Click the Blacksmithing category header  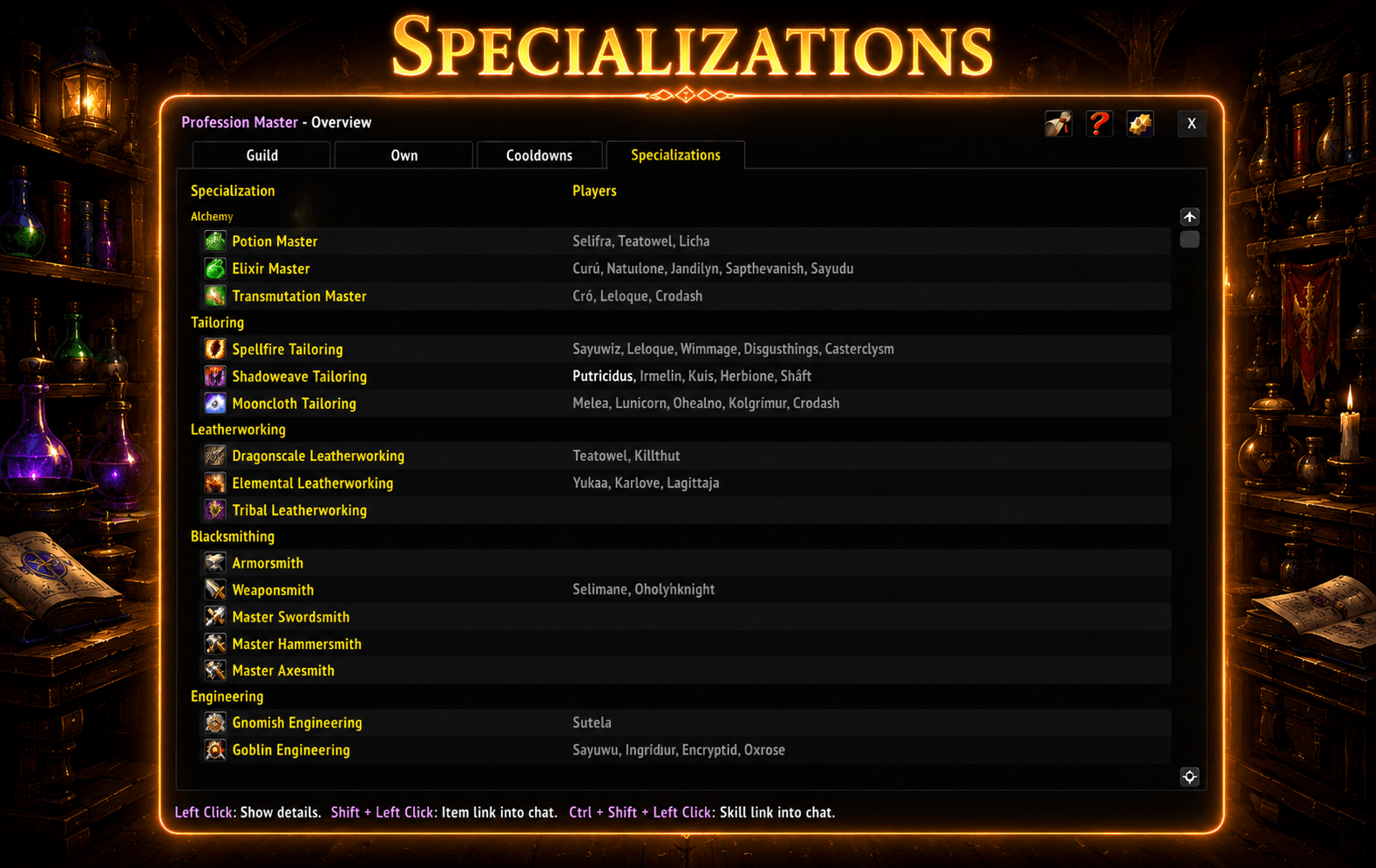pyautogui.click(x=233, y=537)
